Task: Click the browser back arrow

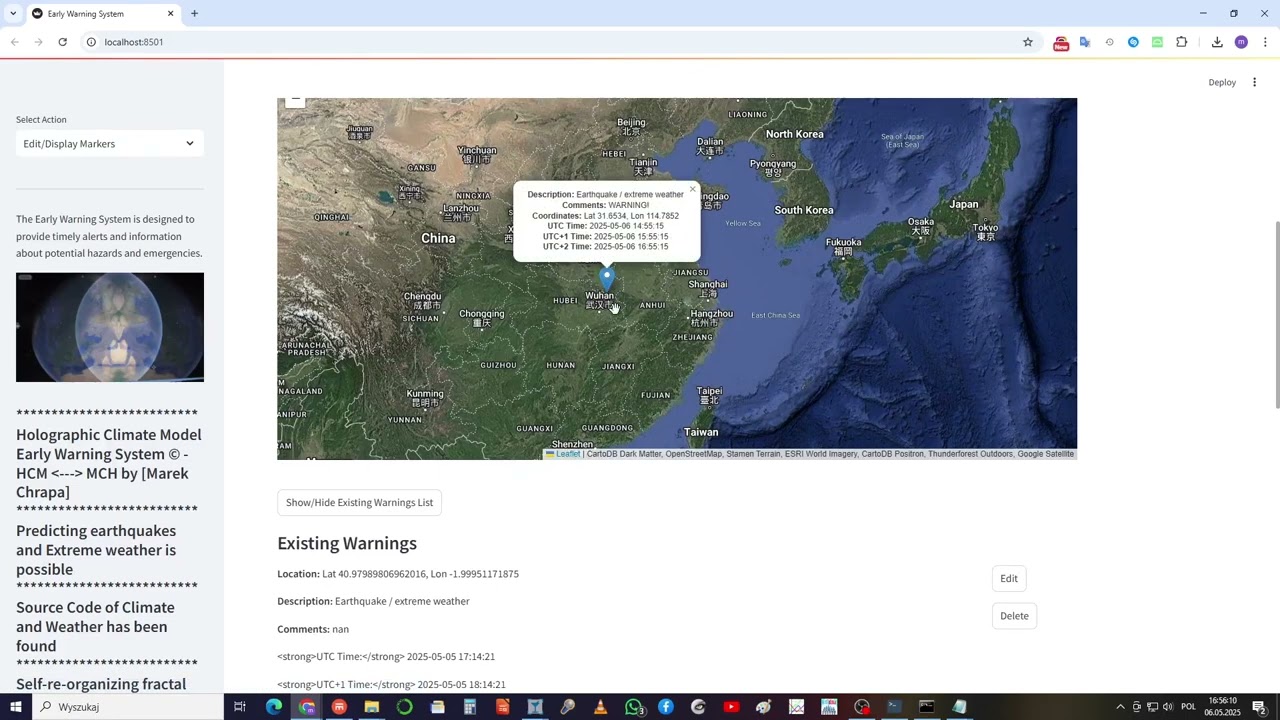Action: pos(14,42)
